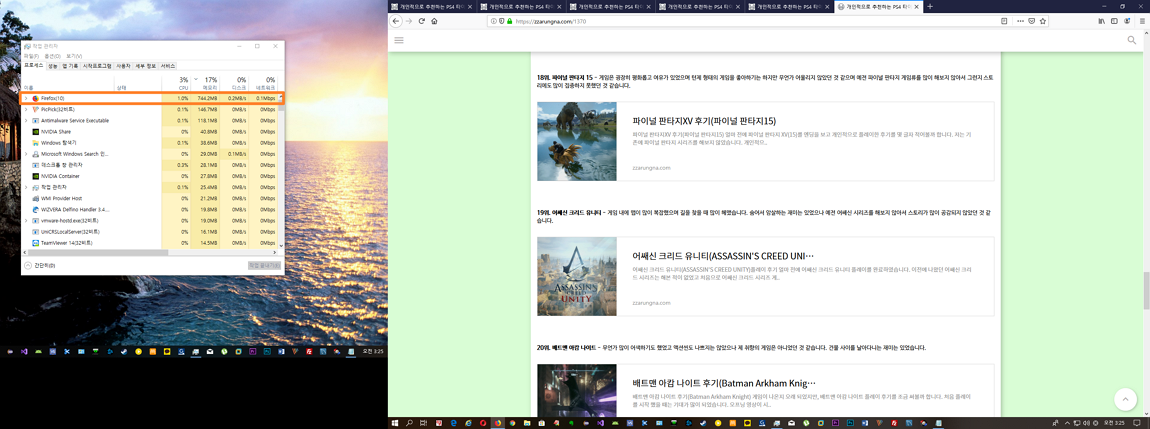Click the Assassin's Creed Unity thumbnail

point(576,276)
